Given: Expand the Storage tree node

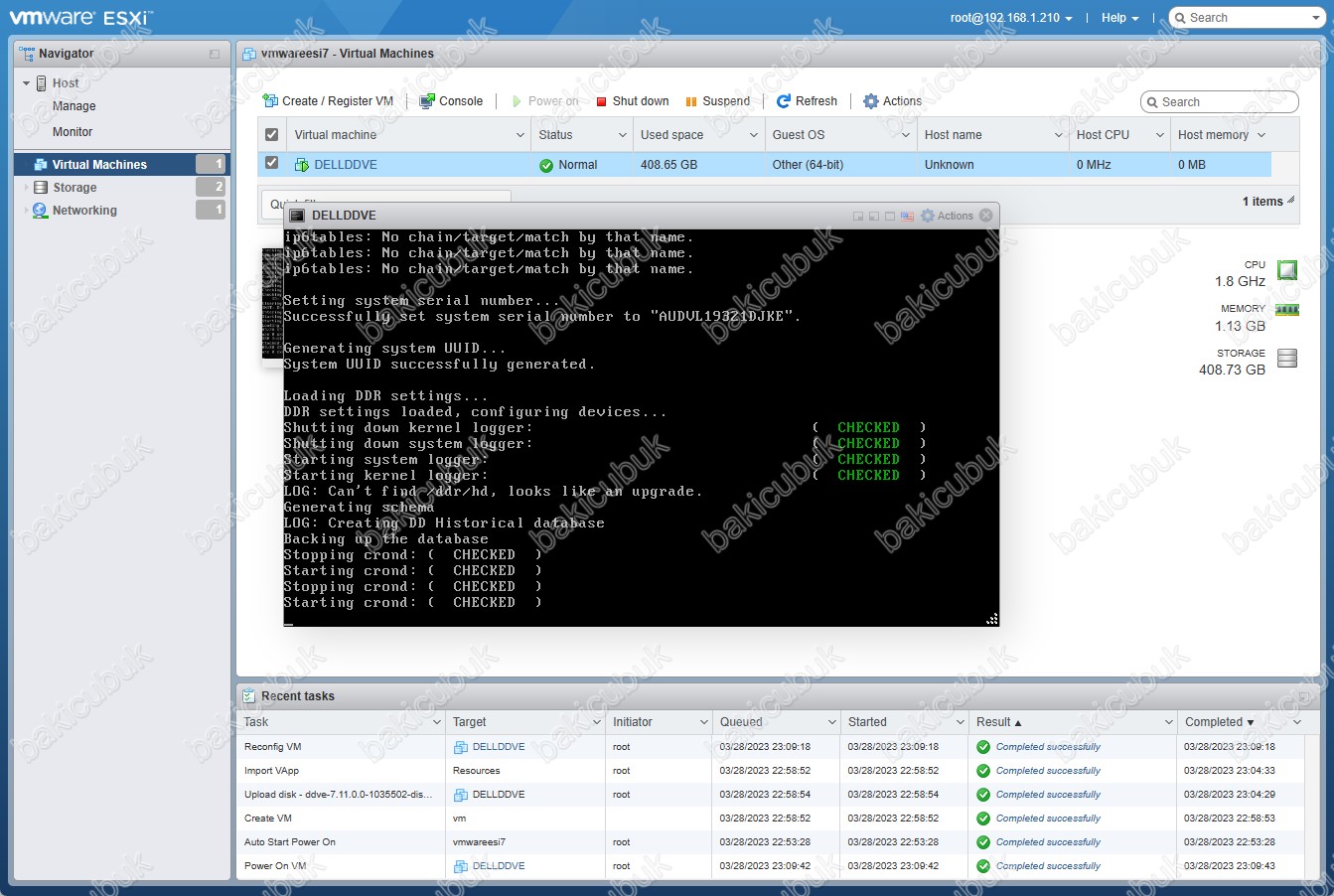Looking at the screenshot, I should point(26,187).
